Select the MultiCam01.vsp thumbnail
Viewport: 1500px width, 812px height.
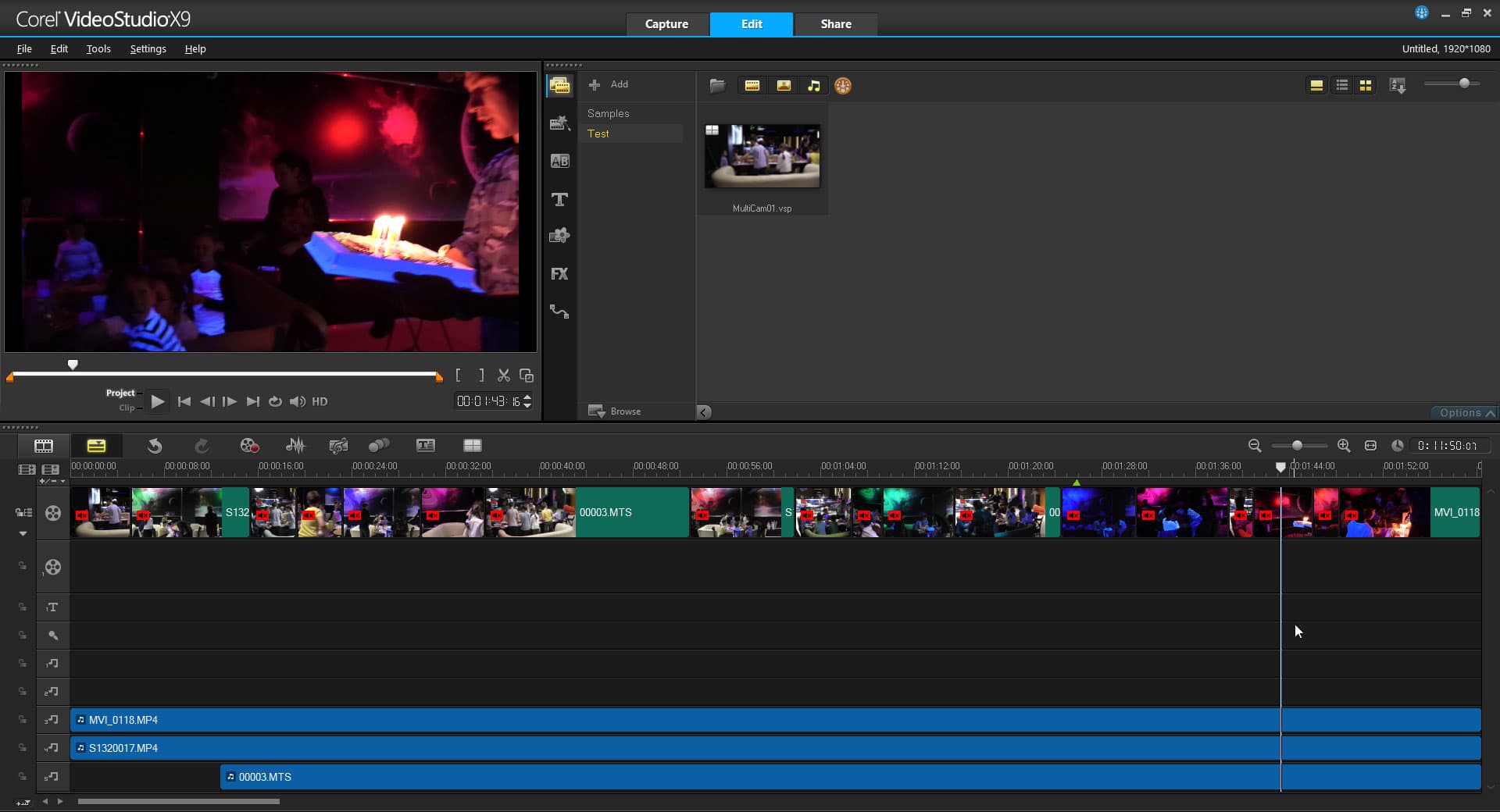[x=762, y=156]
